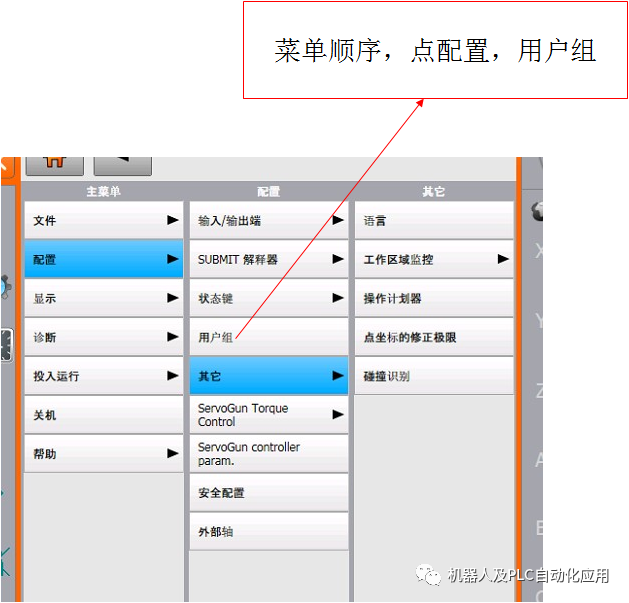
Task: Expand arrow on the 投入运行 row
Action: (x=172, y=376)
